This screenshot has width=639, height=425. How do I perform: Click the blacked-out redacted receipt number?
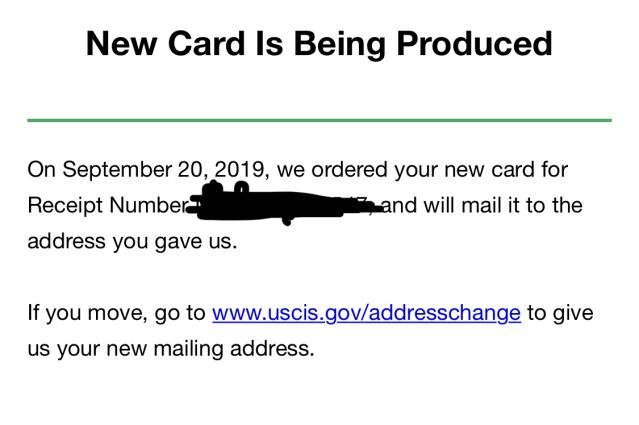[284, 203]
